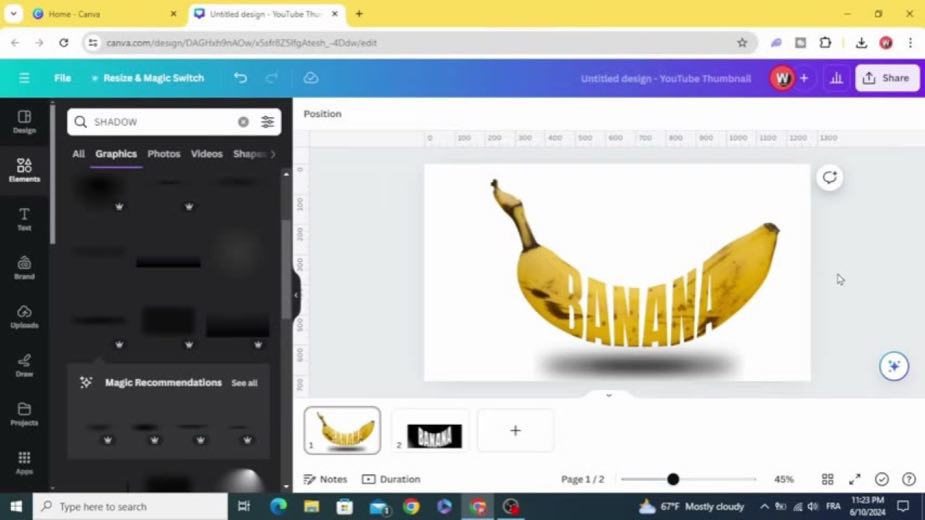Select the Shapes tab
The width and height of the screenshot is (925, 520).
(x=248, y=154)
